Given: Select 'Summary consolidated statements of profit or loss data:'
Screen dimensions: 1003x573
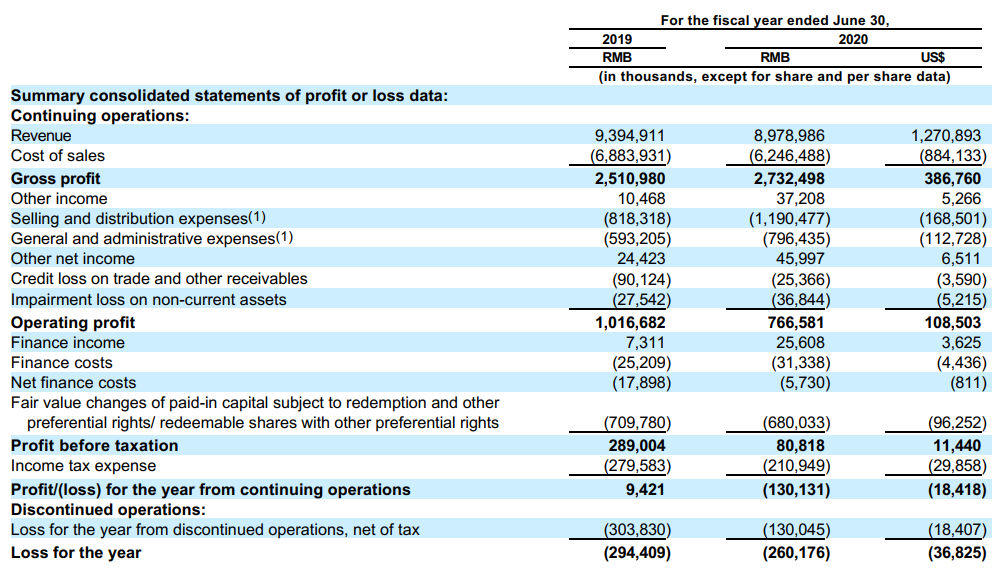Looking at the screenshot, I should (x=230, y=95).
